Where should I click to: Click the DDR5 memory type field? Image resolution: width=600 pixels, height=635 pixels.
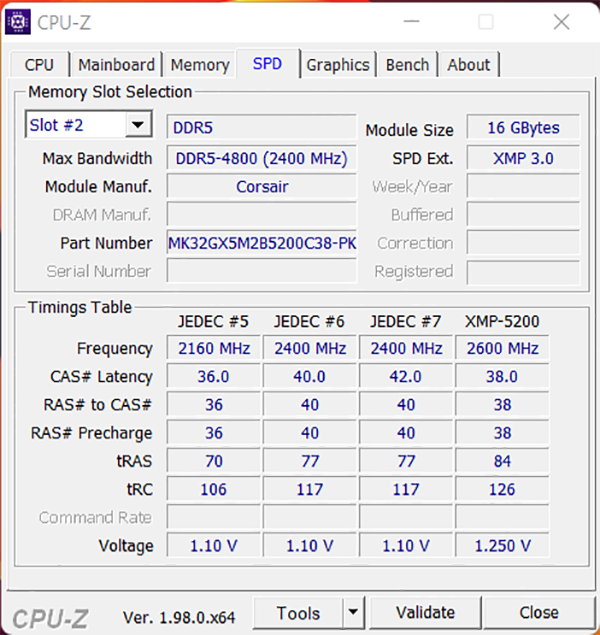(262, 128)
